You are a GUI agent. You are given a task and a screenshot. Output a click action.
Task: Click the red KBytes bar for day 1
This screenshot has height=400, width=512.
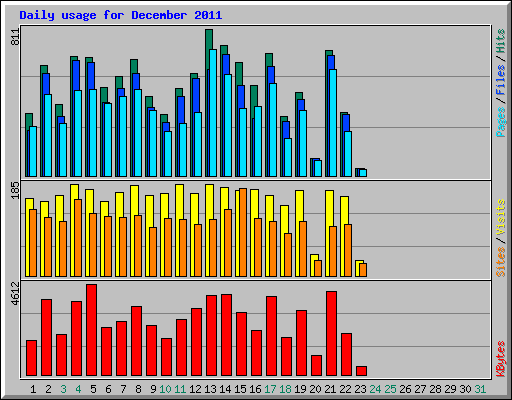(x=32, y=358)
